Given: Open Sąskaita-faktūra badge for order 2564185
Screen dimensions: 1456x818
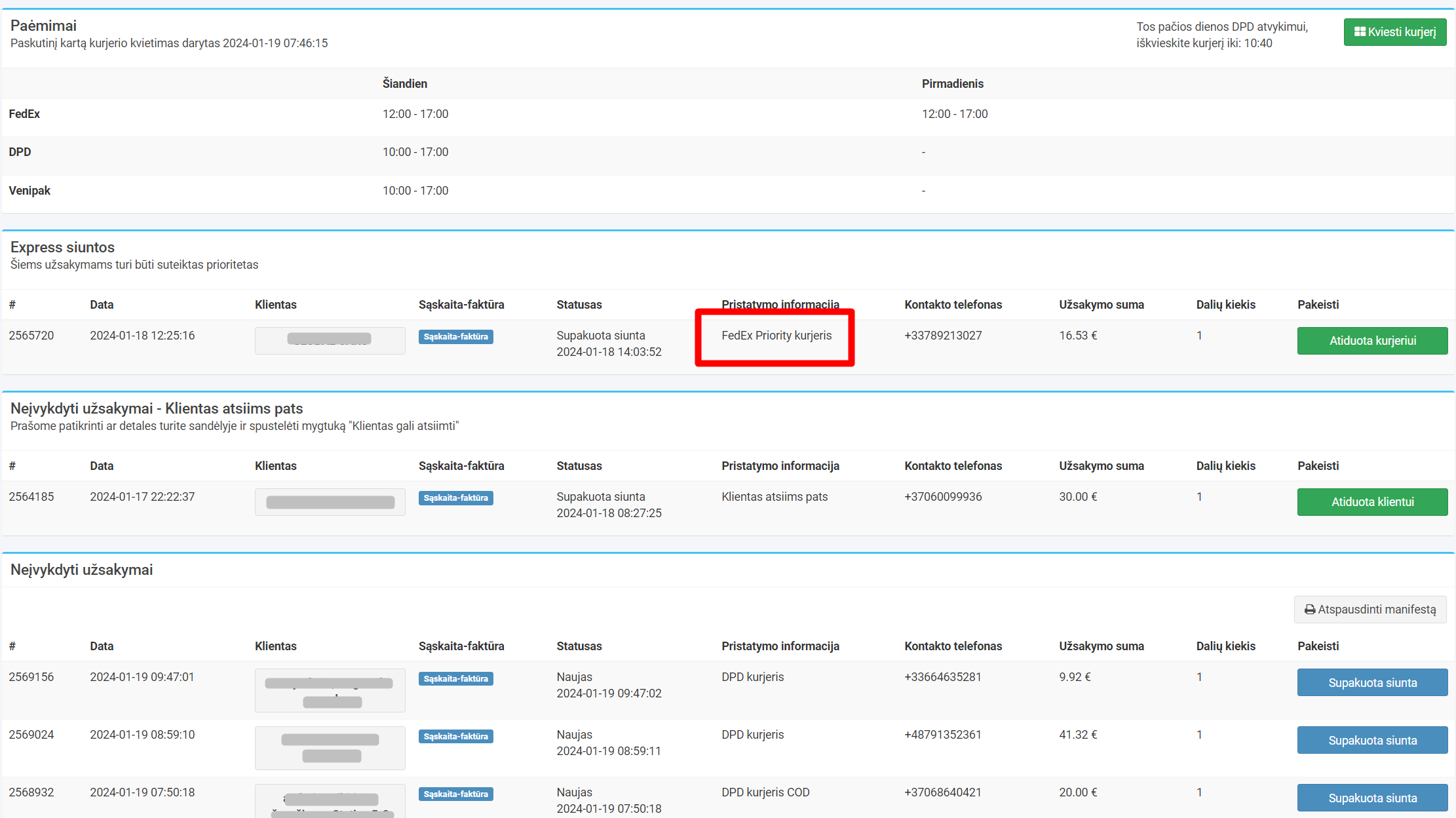Looking at the screenshot, I should tap(455, 498).
